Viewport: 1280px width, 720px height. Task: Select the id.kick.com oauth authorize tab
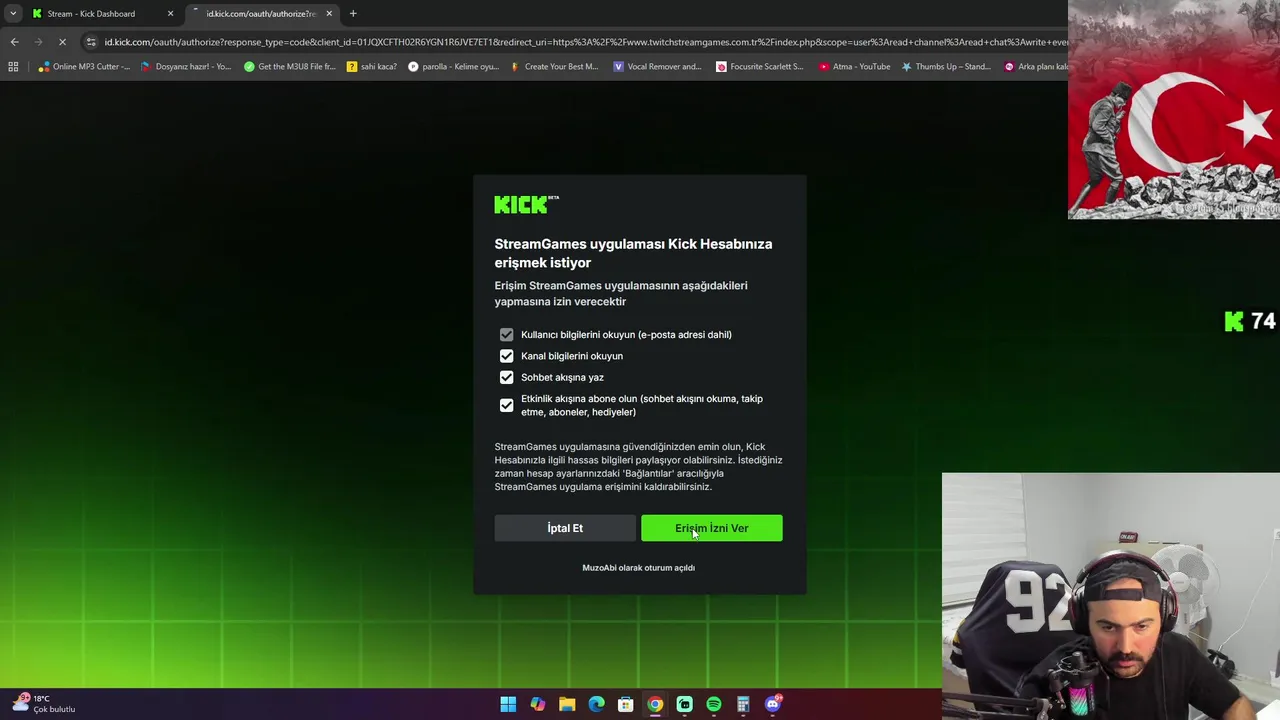click(260, 14)
